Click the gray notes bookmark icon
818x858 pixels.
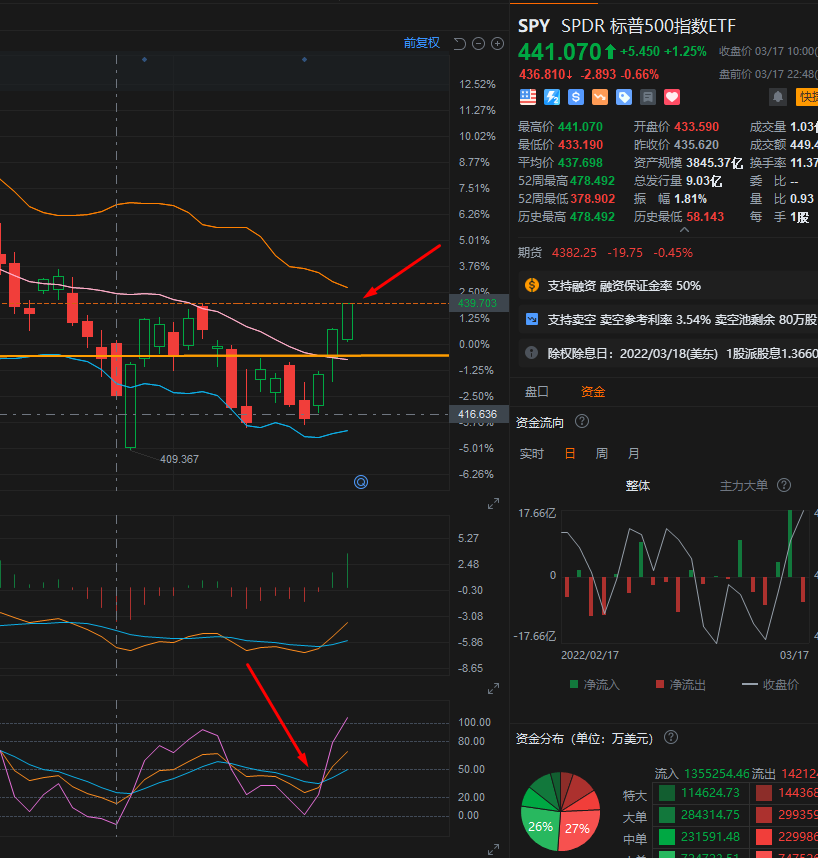click(648, 97)
